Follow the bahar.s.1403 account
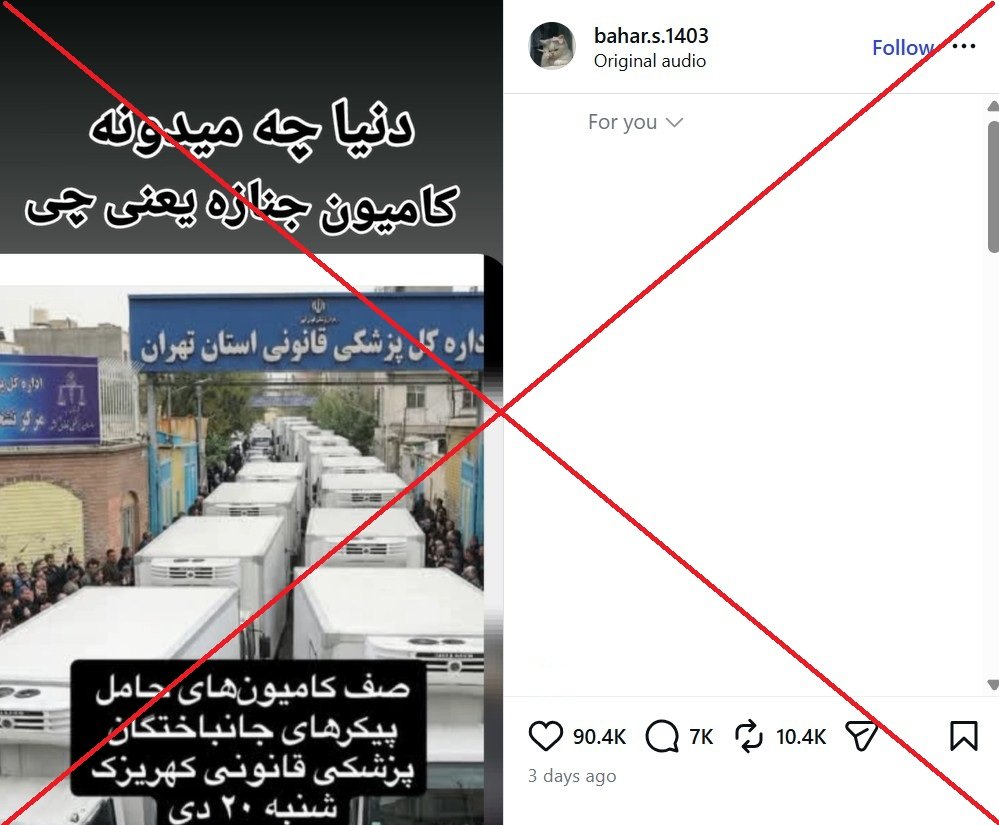The width and height of the screenshot is (999, 825). [903, 48]
